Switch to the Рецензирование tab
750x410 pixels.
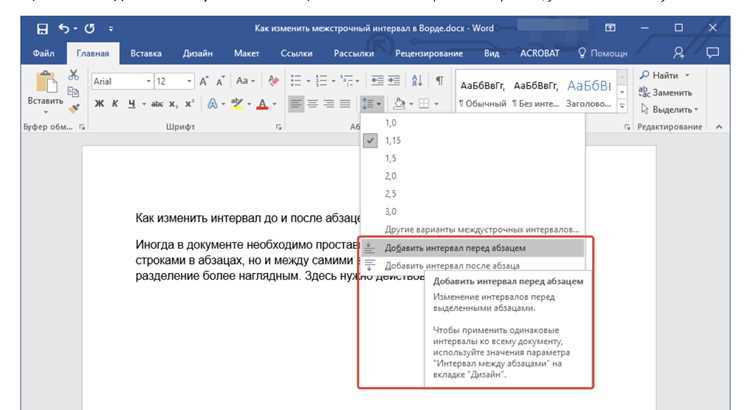(429, 53)
